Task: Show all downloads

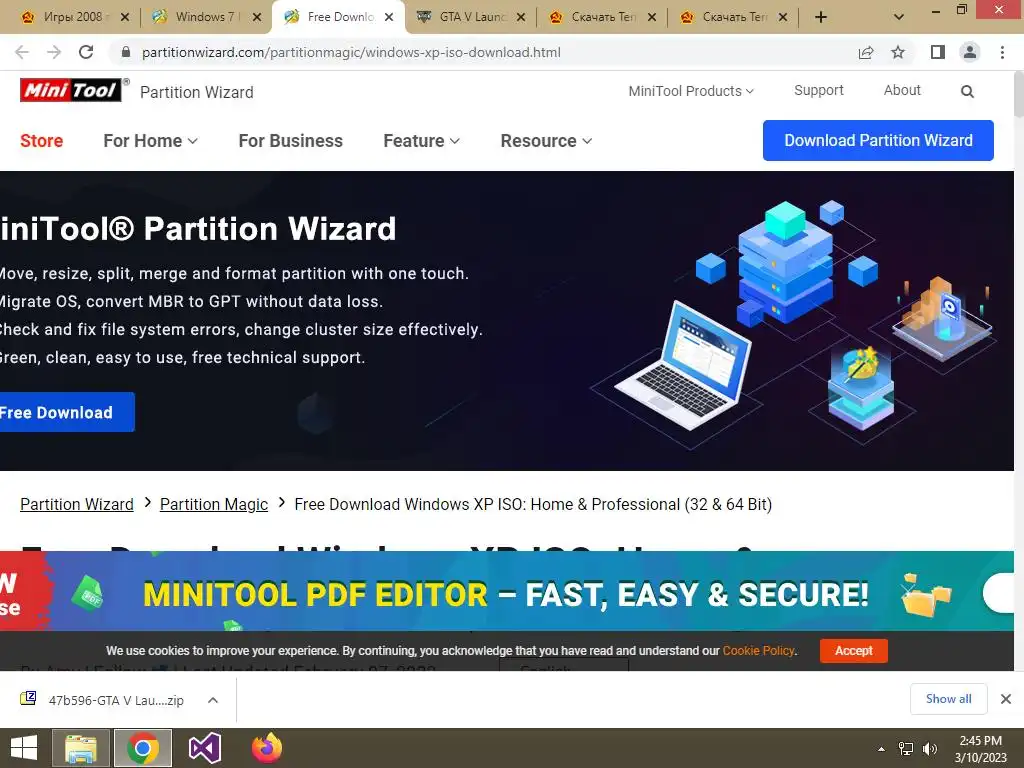Action: 948,699
